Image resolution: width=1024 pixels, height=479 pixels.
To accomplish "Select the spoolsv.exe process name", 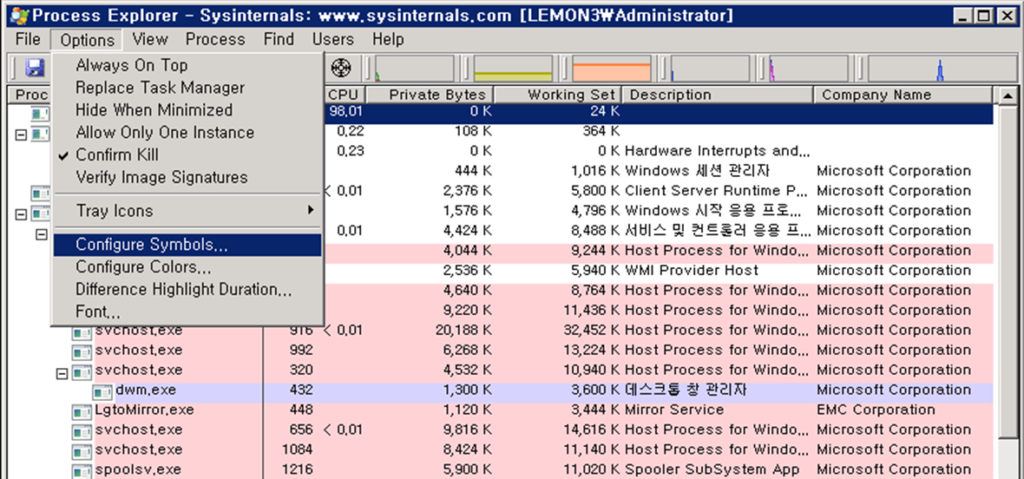I will [x=138, y=470].
